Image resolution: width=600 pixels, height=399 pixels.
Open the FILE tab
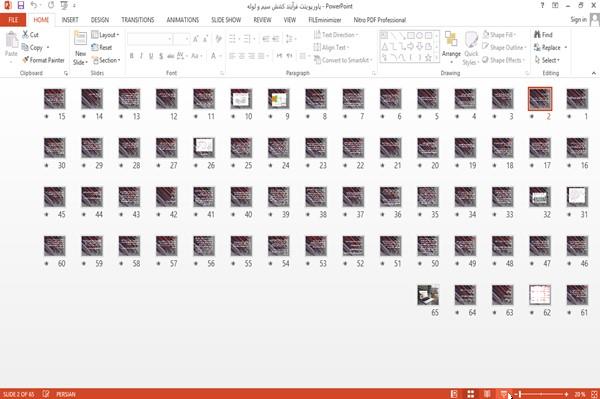coord(13,20)
